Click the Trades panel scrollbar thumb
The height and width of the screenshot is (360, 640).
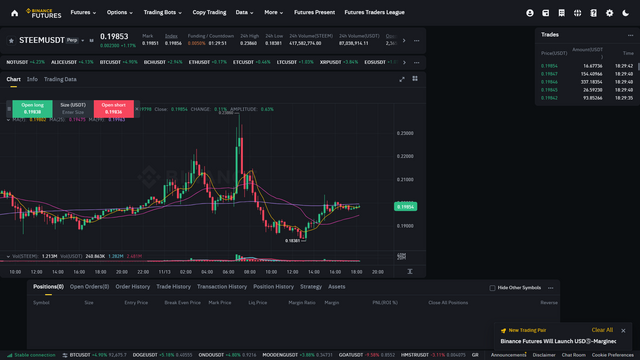pos(638,67)
